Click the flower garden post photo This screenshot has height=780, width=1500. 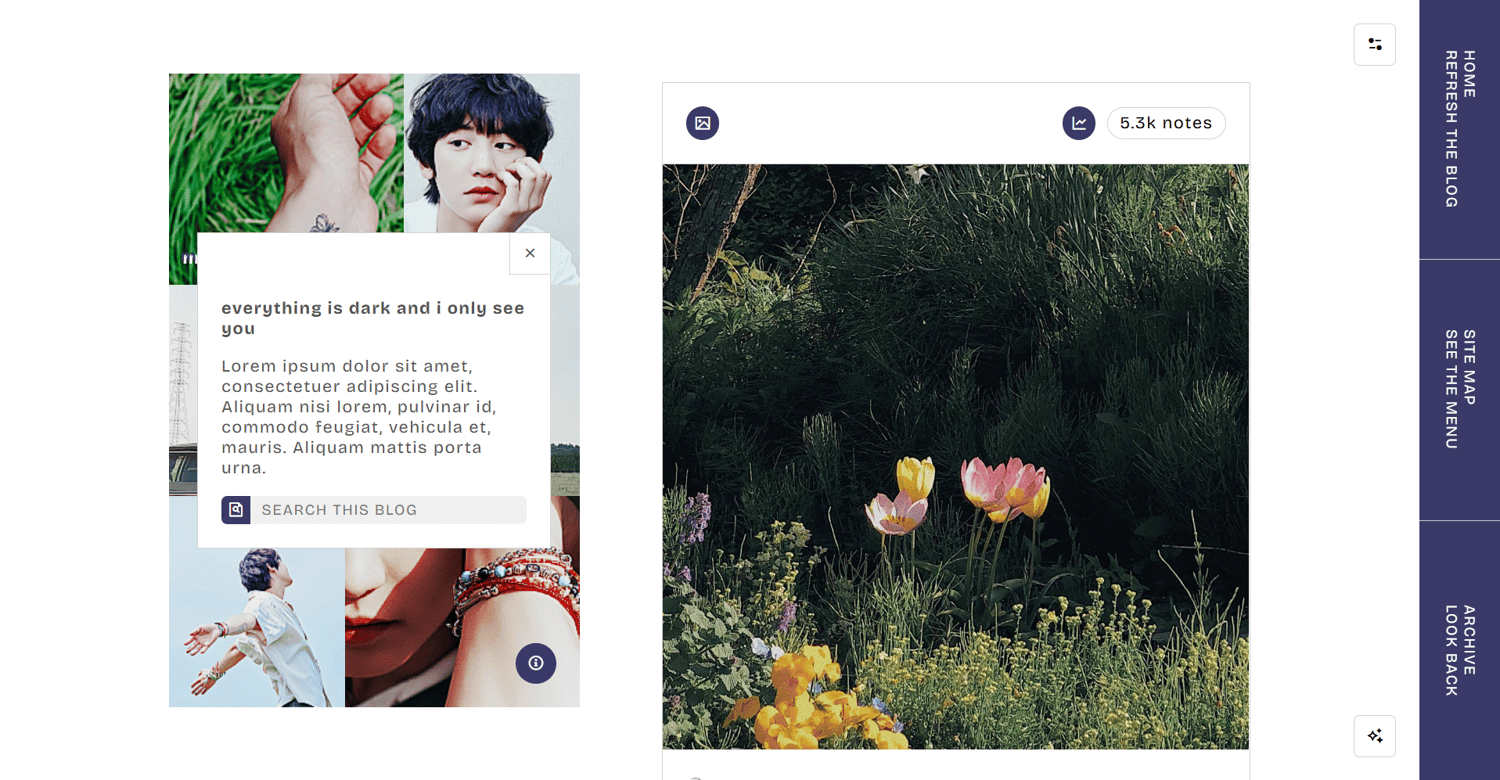[x=956, y=456]
